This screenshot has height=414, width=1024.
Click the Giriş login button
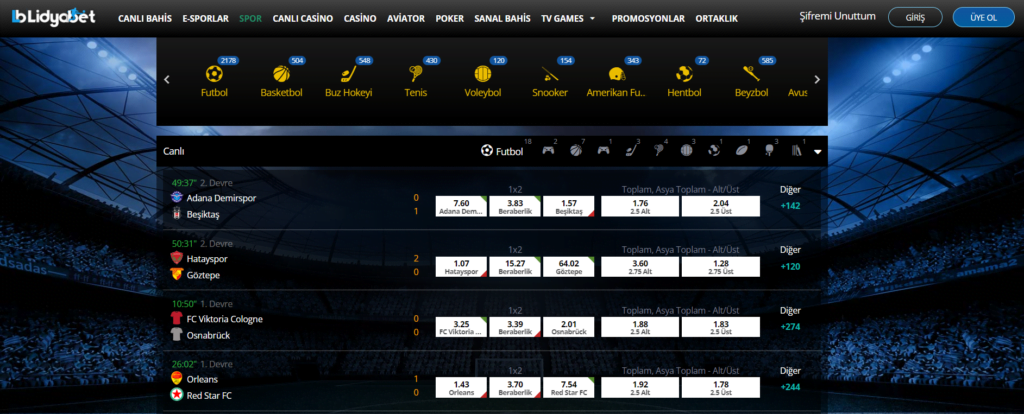tap(915, 18)
